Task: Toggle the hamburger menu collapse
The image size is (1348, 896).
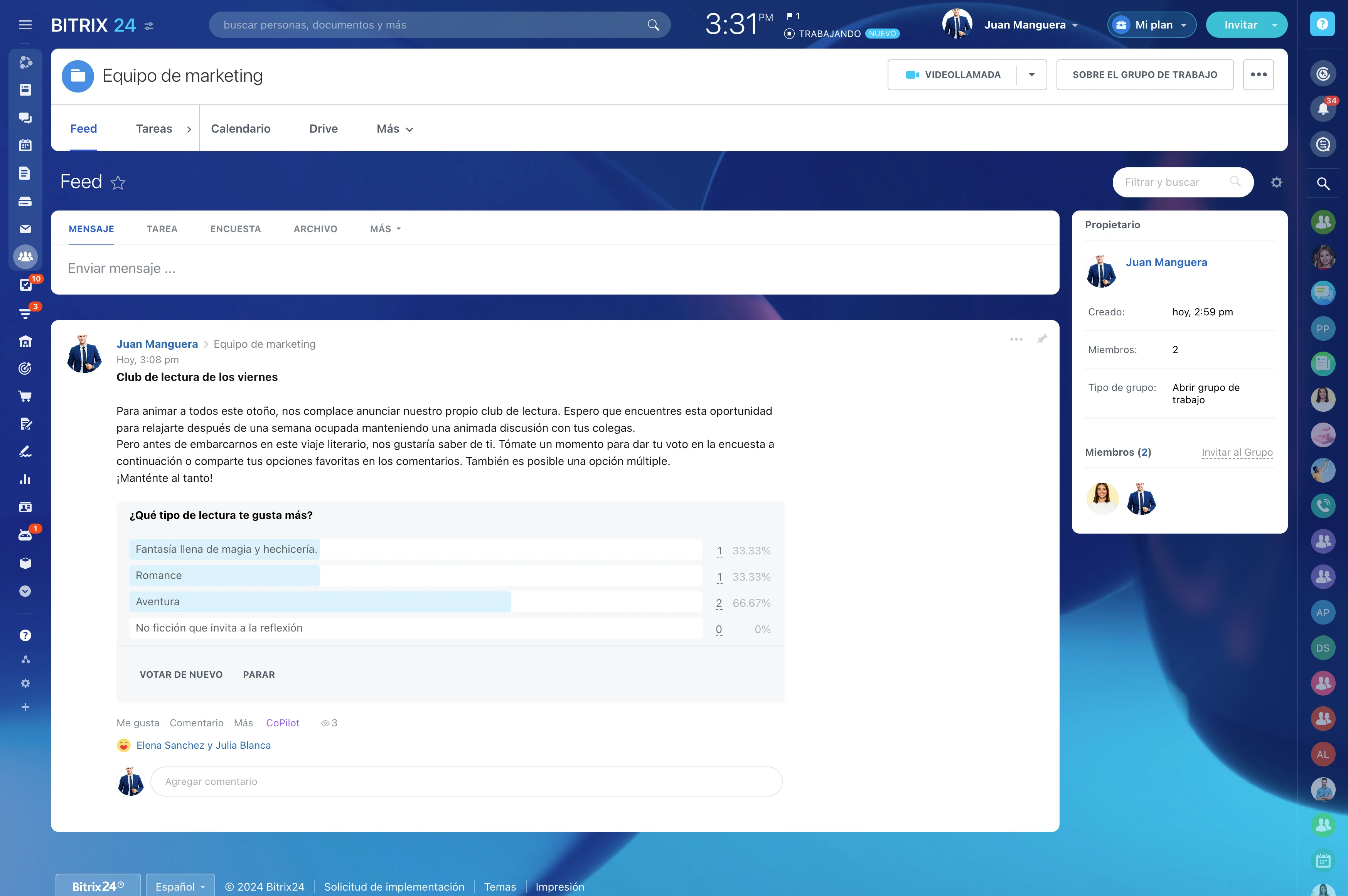Action: [x=25, y=25]
